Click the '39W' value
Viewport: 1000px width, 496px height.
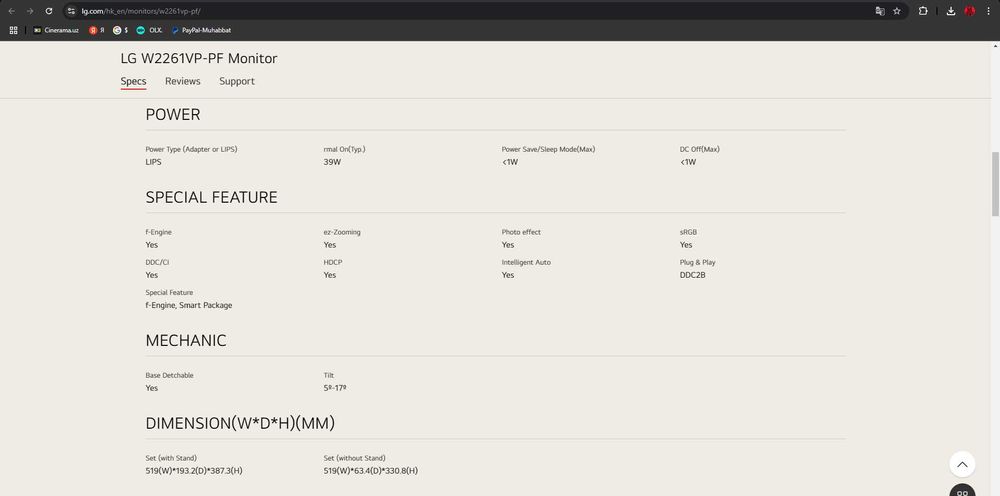[x=332, y=162]
